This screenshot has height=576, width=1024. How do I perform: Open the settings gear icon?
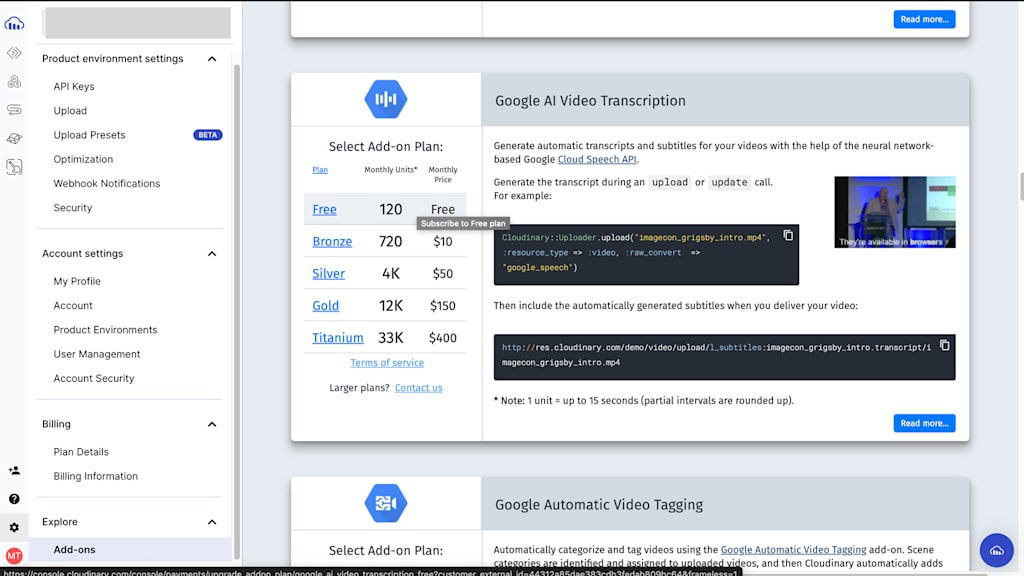click(x=14, y=527)
